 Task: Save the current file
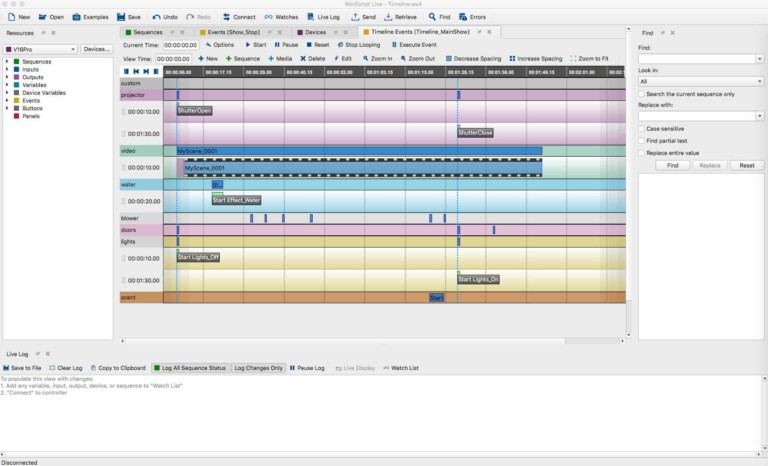[128, 17]
